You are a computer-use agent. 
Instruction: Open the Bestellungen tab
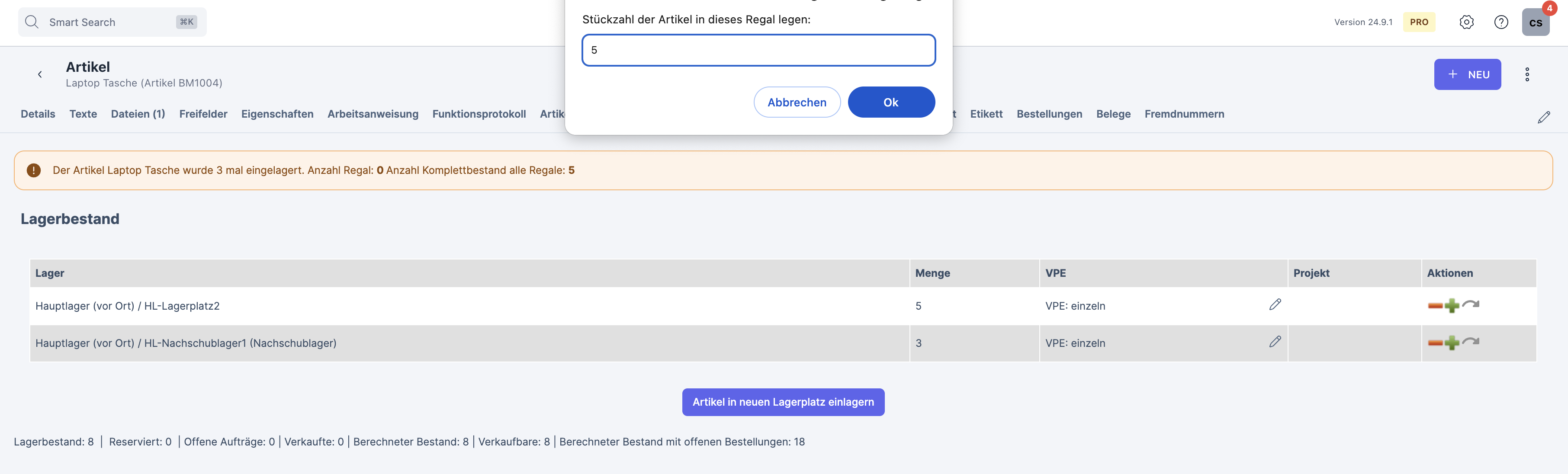point(1049,114)
